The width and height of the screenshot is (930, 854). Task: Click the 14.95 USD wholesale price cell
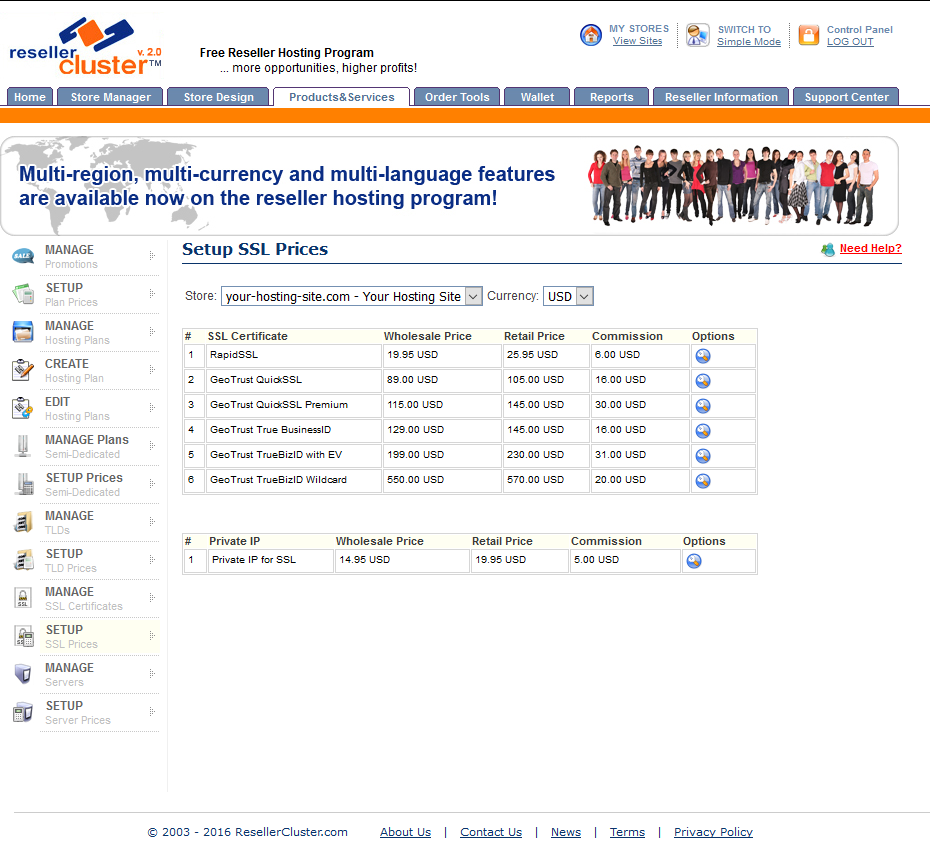coord(402,560)
